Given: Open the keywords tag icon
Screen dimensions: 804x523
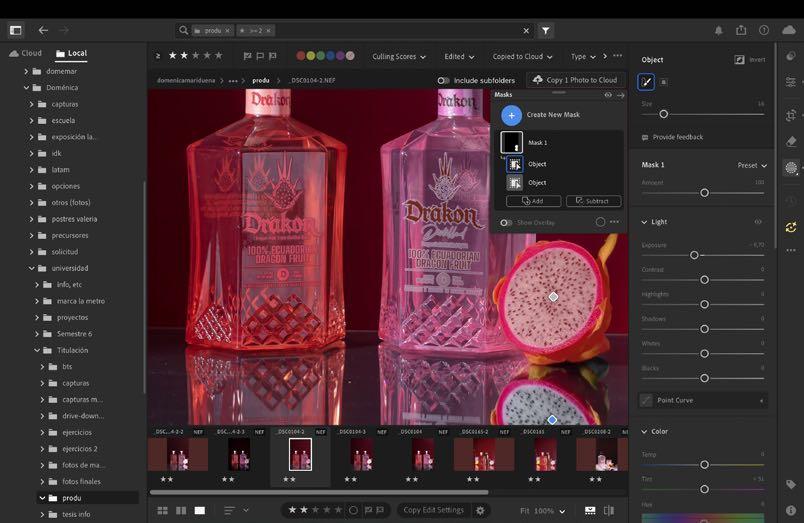Looking at the screenshot, I should (791, 484).
